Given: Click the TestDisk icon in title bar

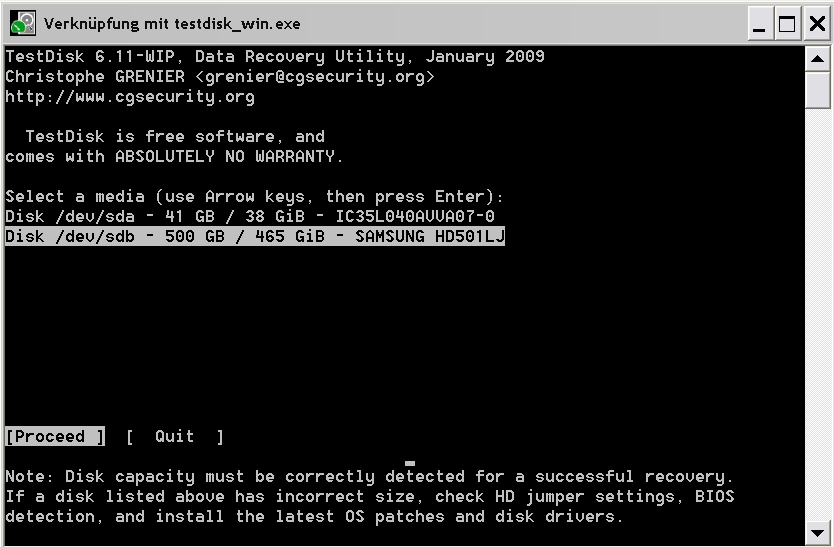Looking at the screenshot, I should (x=23, y=23).
